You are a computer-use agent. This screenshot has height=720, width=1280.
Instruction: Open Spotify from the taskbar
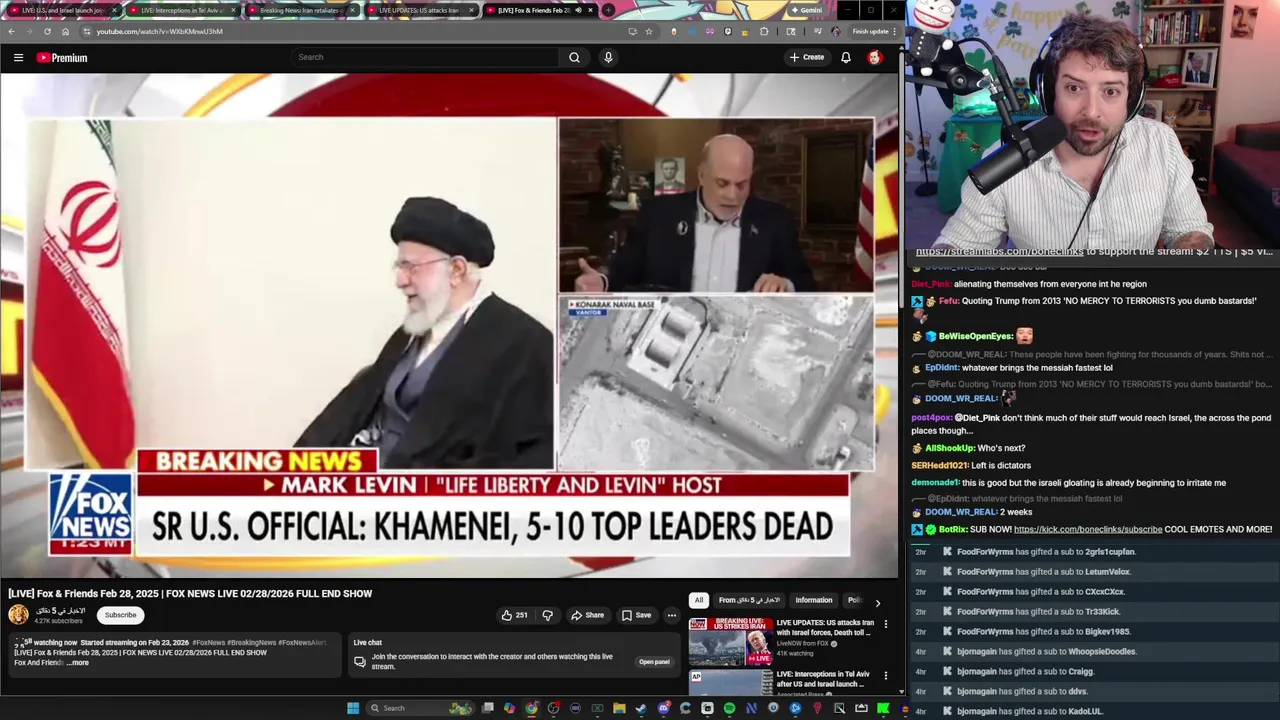tap(729, 708)
